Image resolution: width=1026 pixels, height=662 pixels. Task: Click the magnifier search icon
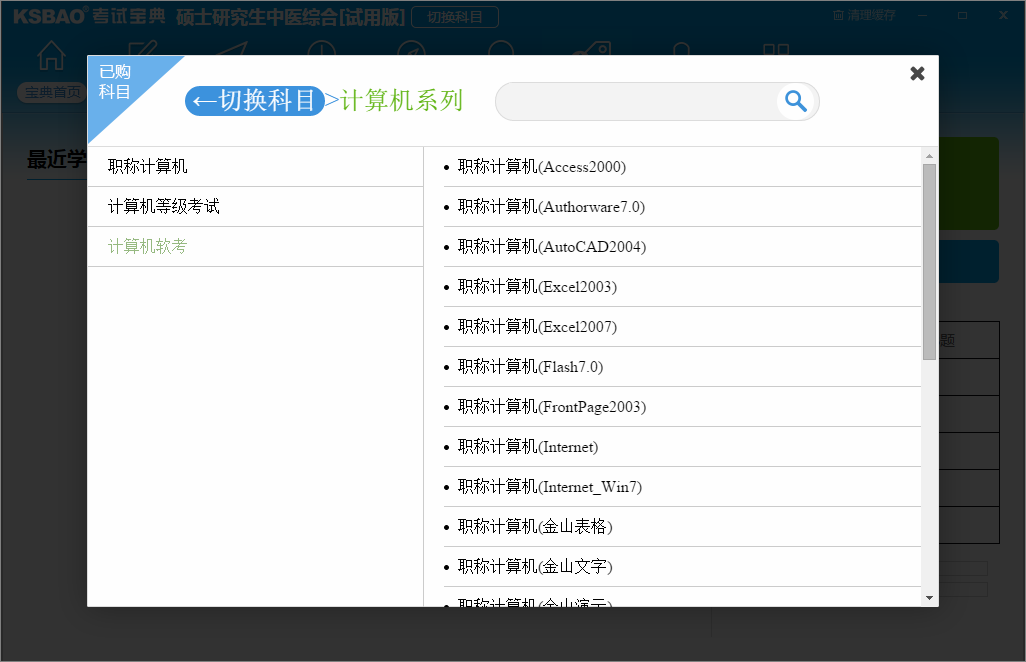[796, 101]
